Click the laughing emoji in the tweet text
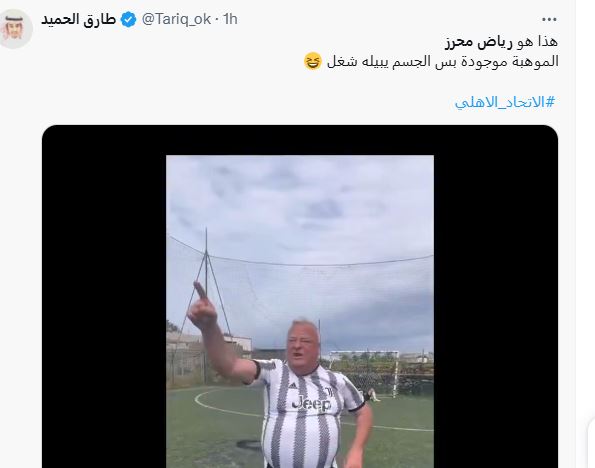595x468 pixels. pos(313,61)
